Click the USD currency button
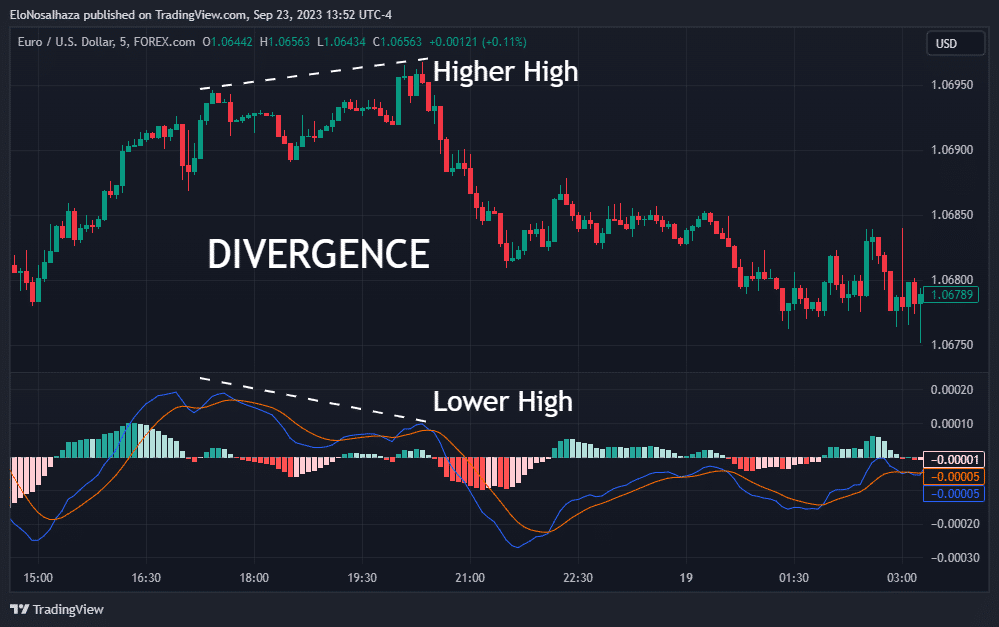 pyautogui.click(x=954, y=43)
